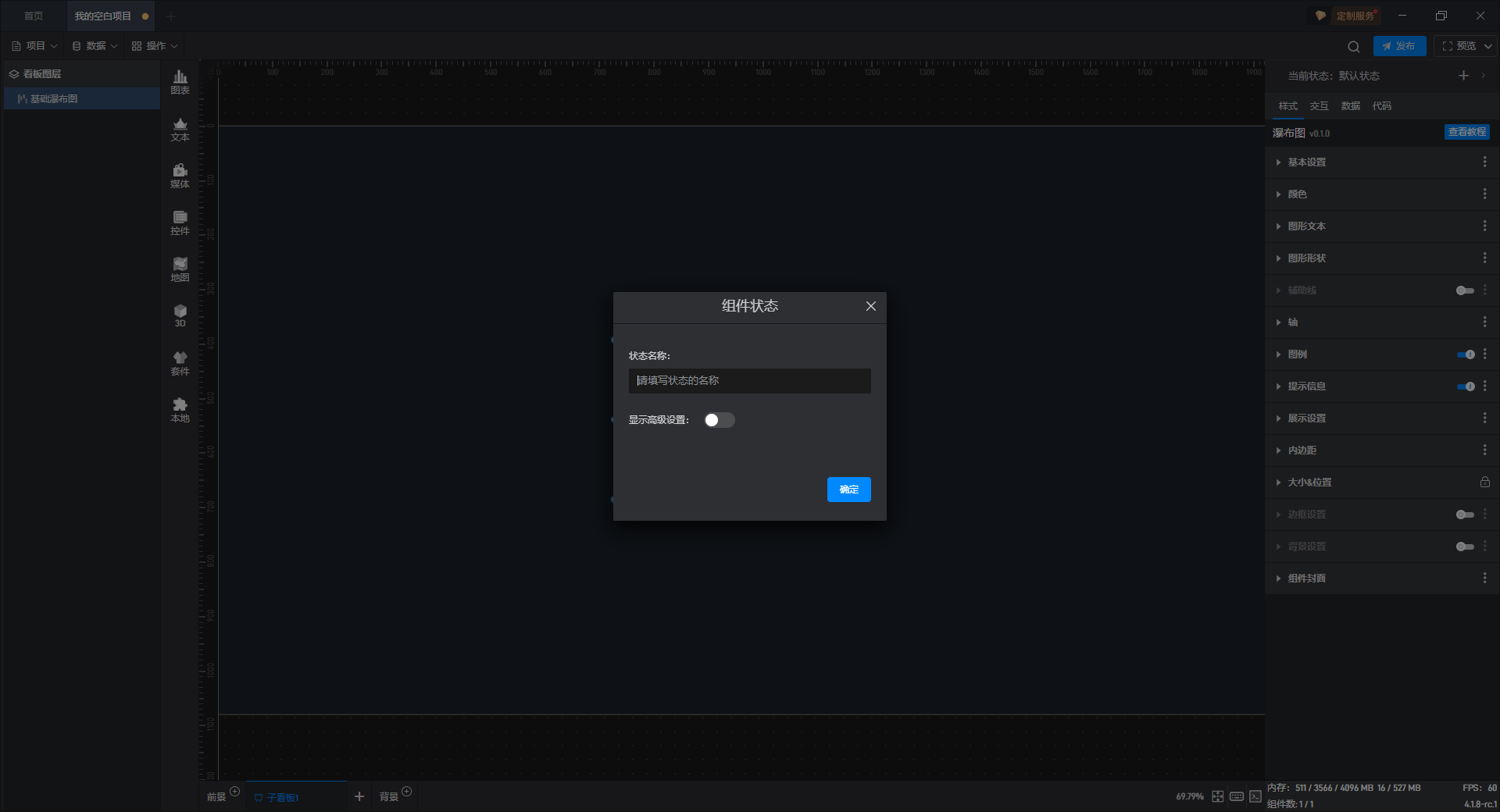This screenshot has width=1500, height=812.
Task: Open the 项目 dropdown menu
Action: 34,46
